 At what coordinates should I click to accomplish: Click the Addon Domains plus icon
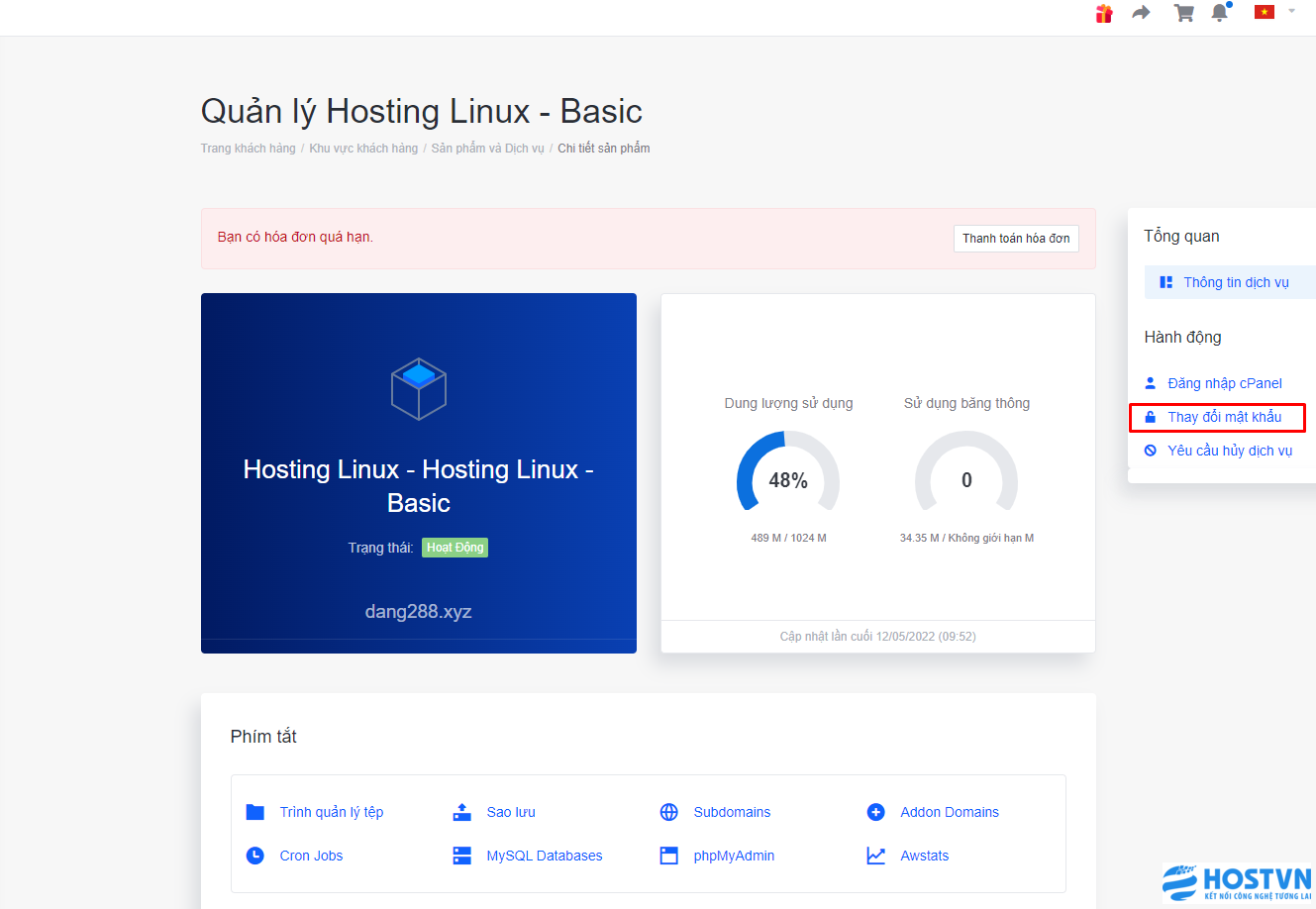pos(875,812)
